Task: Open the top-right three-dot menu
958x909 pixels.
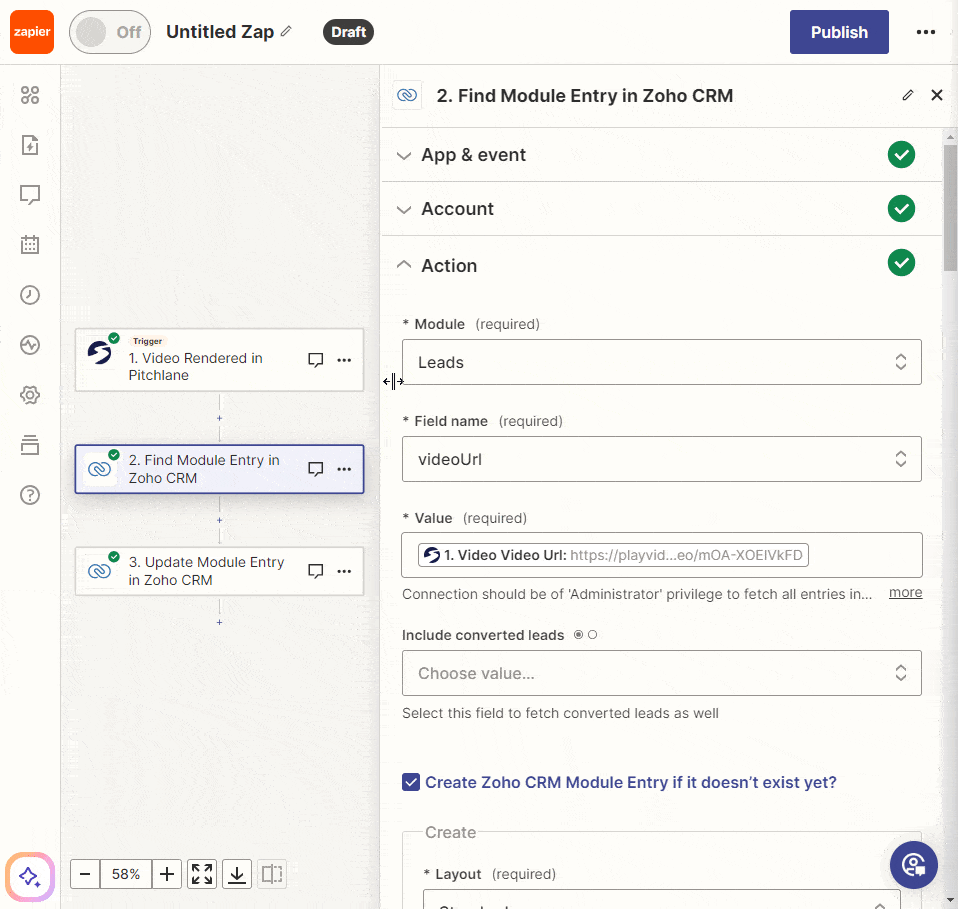Action: click(926, 32)
